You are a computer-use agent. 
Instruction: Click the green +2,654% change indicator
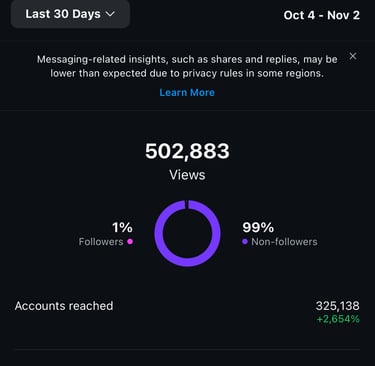click(338, 319)
